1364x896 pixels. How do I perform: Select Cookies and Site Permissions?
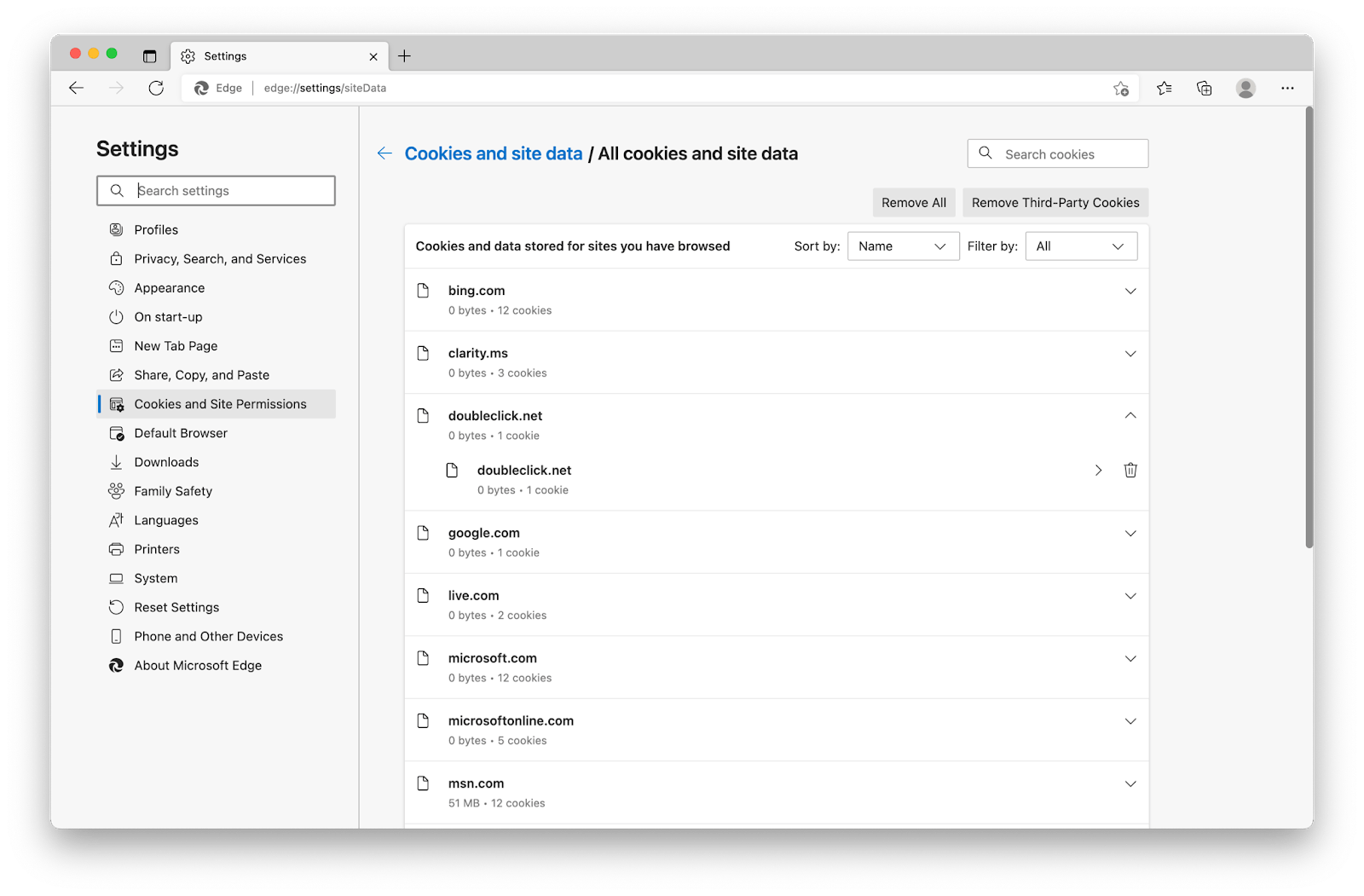pyautogui.click(x=217, y=404)
